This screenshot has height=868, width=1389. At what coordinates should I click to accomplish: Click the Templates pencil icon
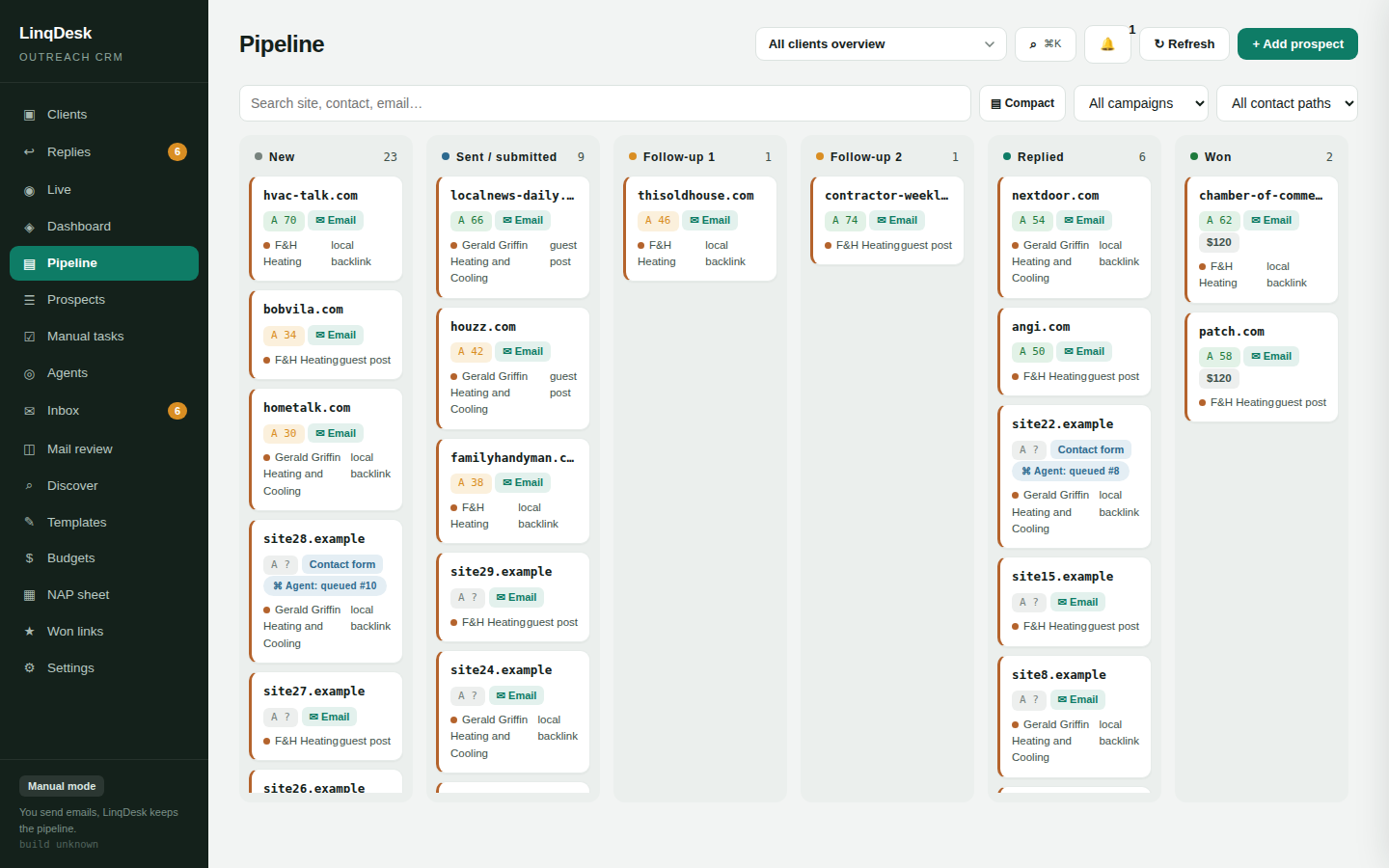(x=29, y=523)
